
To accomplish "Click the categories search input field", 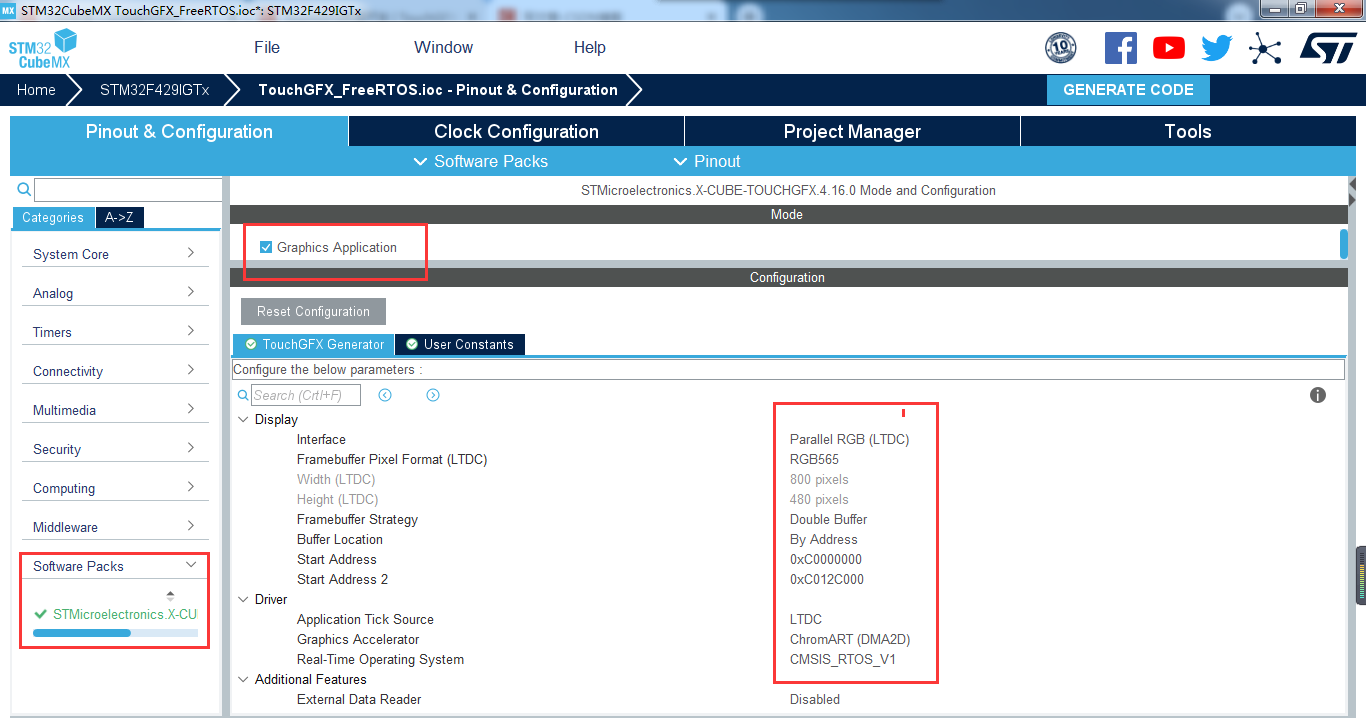I will pyautogui.click(x=128, y=190).
